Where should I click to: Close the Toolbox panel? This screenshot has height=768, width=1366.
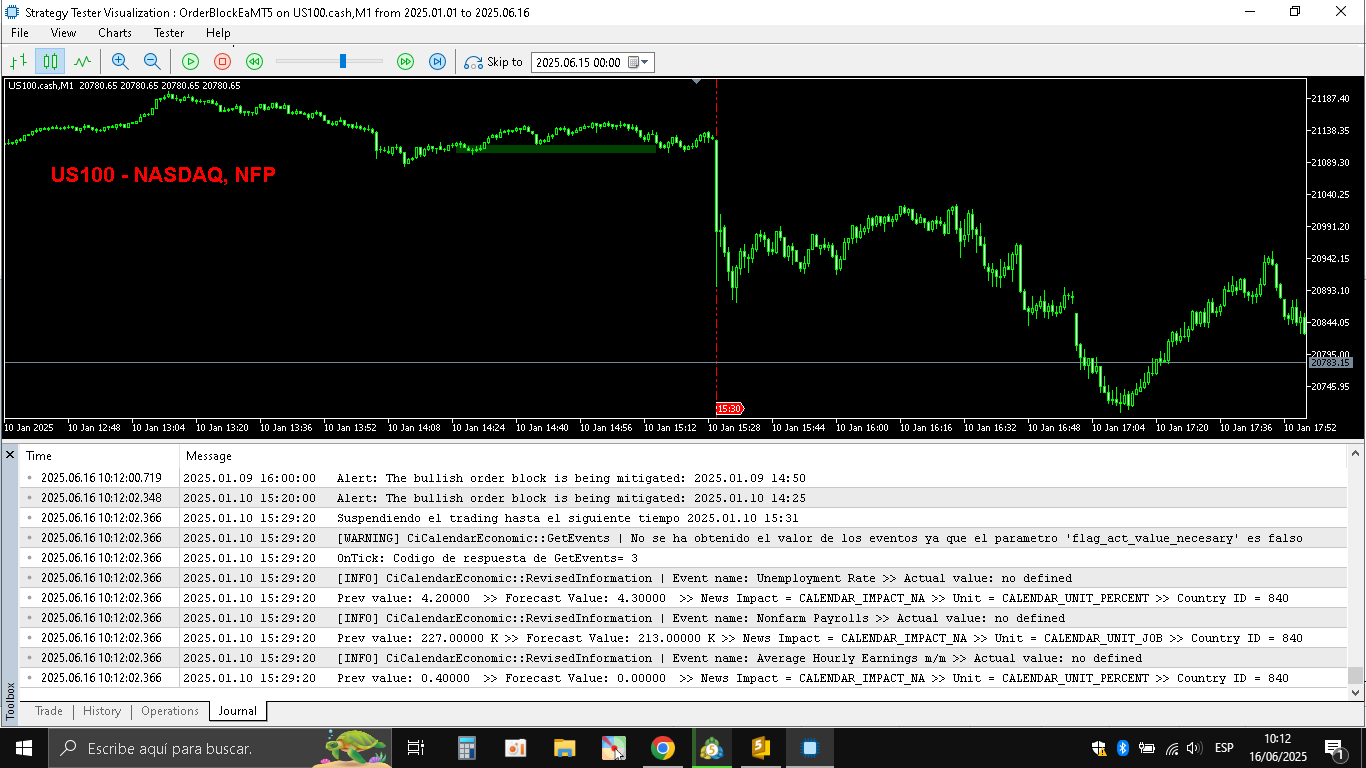click(x=10, y=455)
